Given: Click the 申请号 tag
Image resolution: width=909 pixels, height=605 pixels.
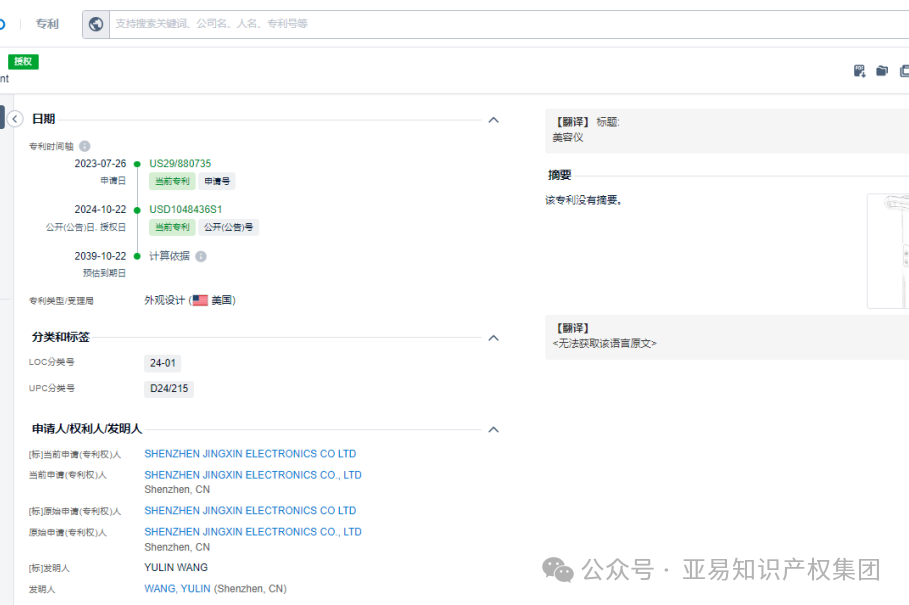Looking at the screenshot, I should [217, 181].
